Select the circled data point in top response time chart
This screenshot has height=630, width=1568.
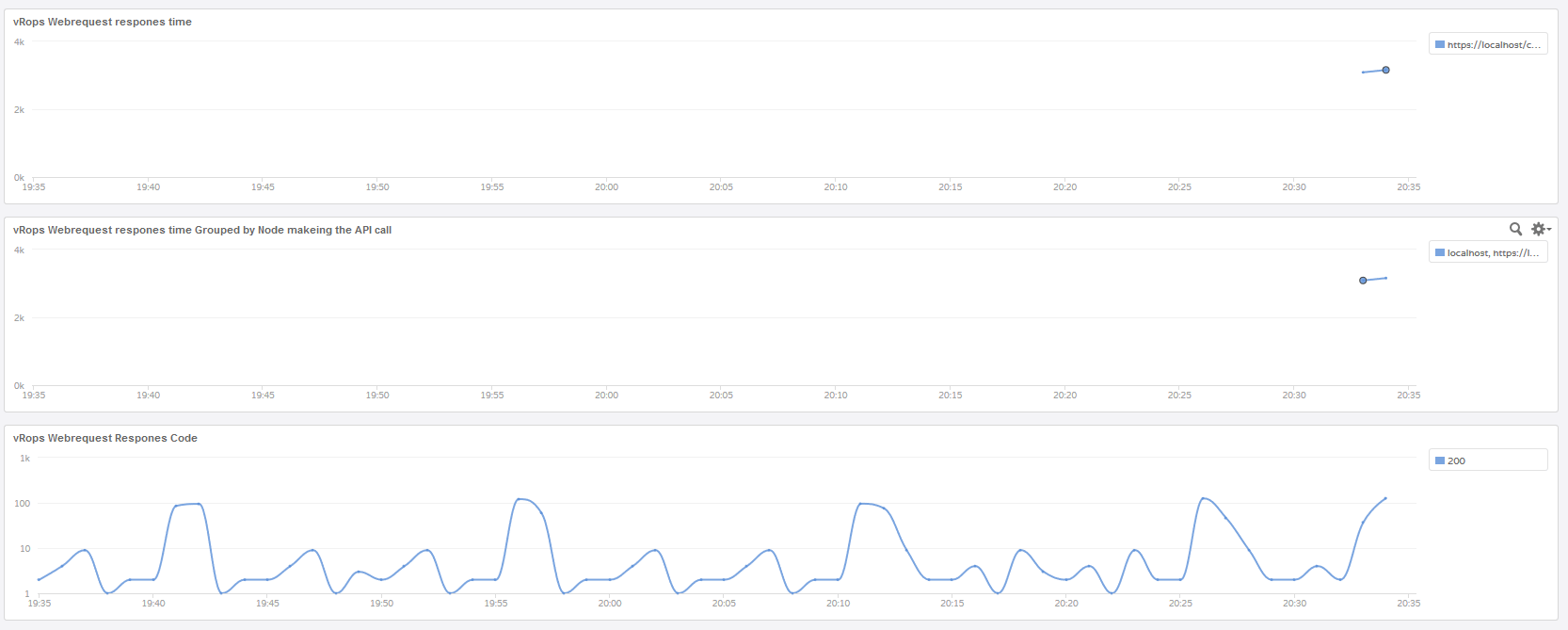(1385, 70)
